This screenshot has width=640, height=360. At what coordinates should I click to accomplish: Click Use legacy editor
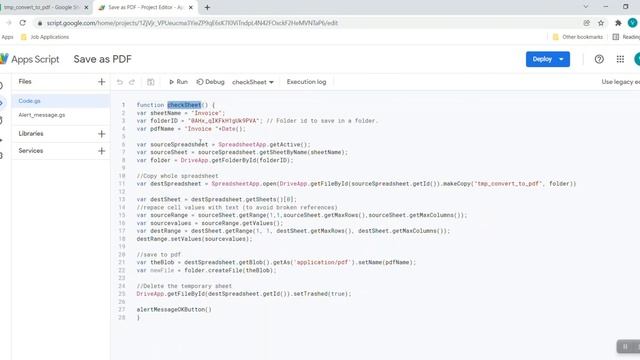tap(620, 82)
